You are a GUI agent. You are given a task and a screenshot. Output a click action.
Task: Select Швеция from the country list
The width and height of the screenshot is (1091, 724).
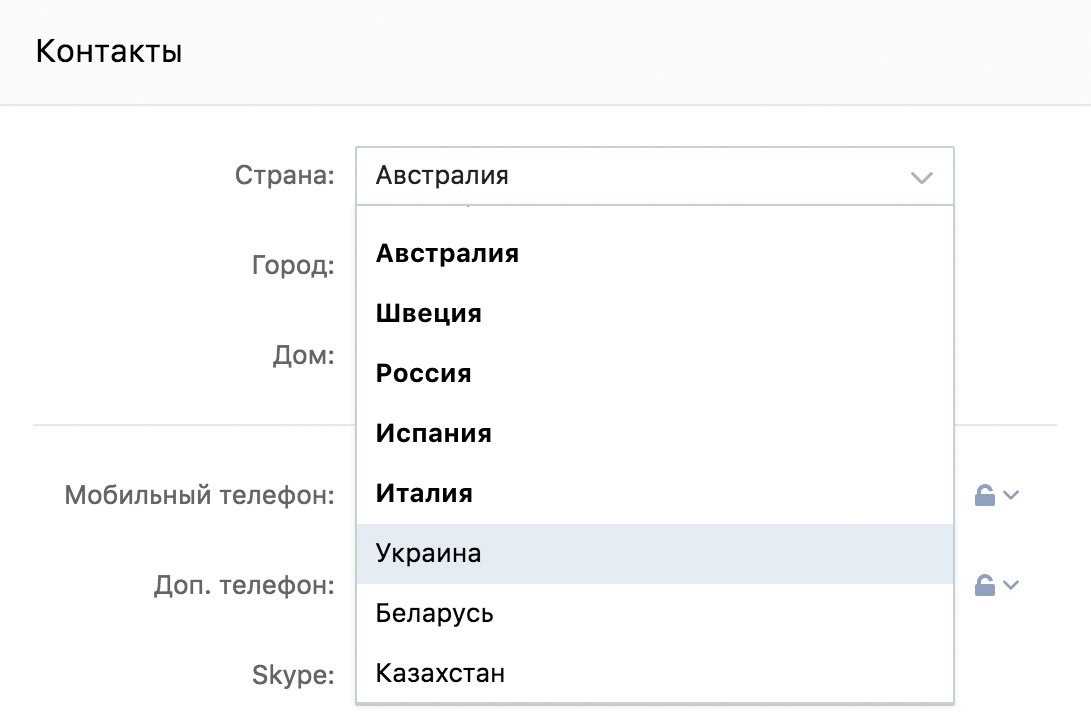tap(429, 314)
